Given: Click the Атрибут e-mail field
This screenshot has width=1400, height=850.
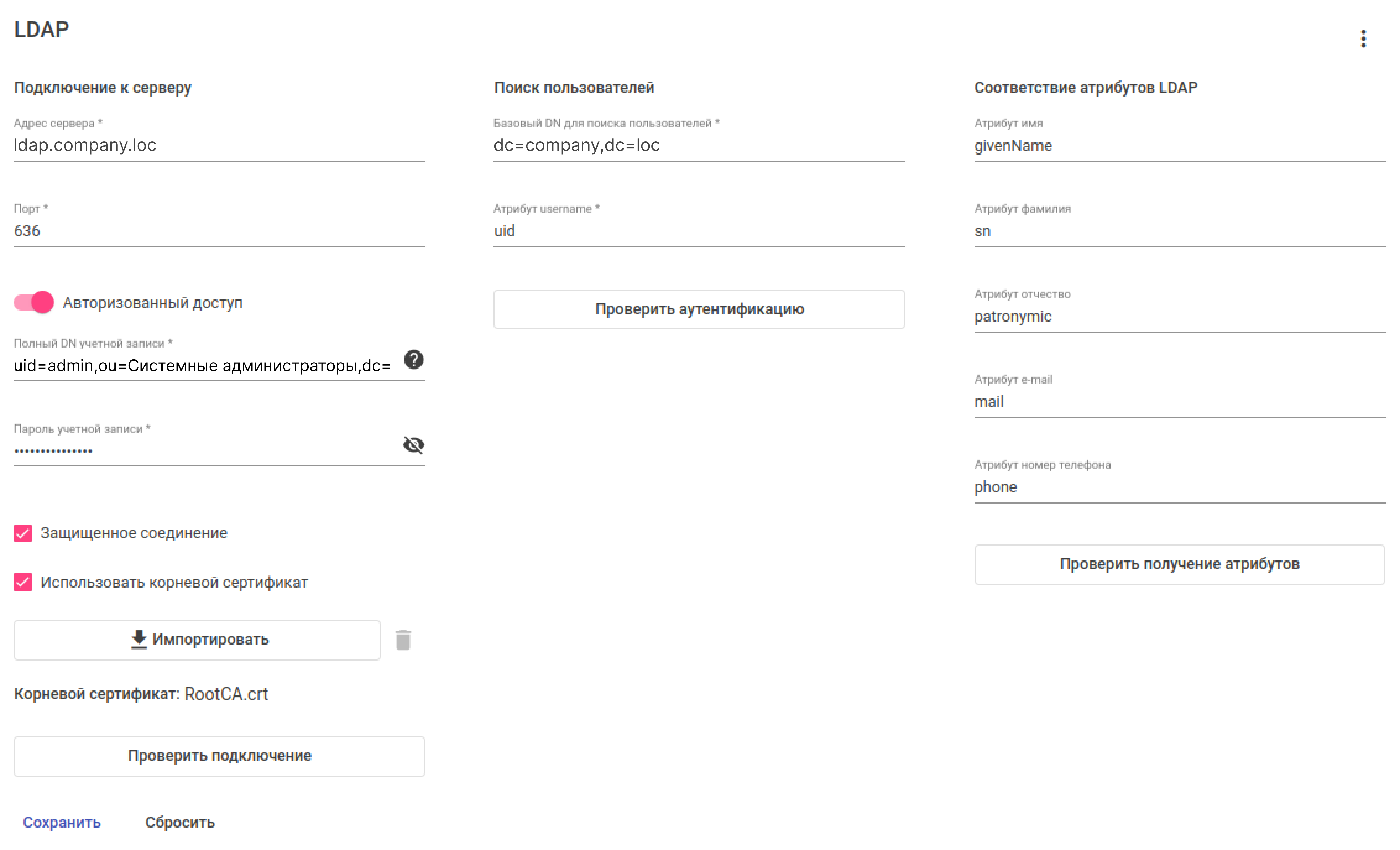Looking at the screenshot, I should pos(1179,402).
